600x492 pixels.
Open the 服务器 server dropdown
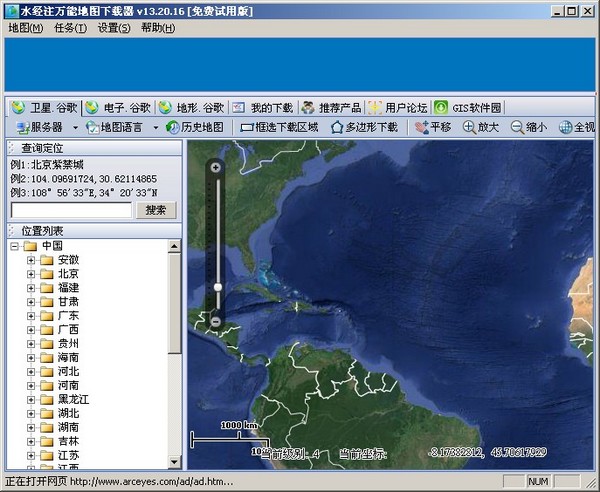(x=41, y=127)
